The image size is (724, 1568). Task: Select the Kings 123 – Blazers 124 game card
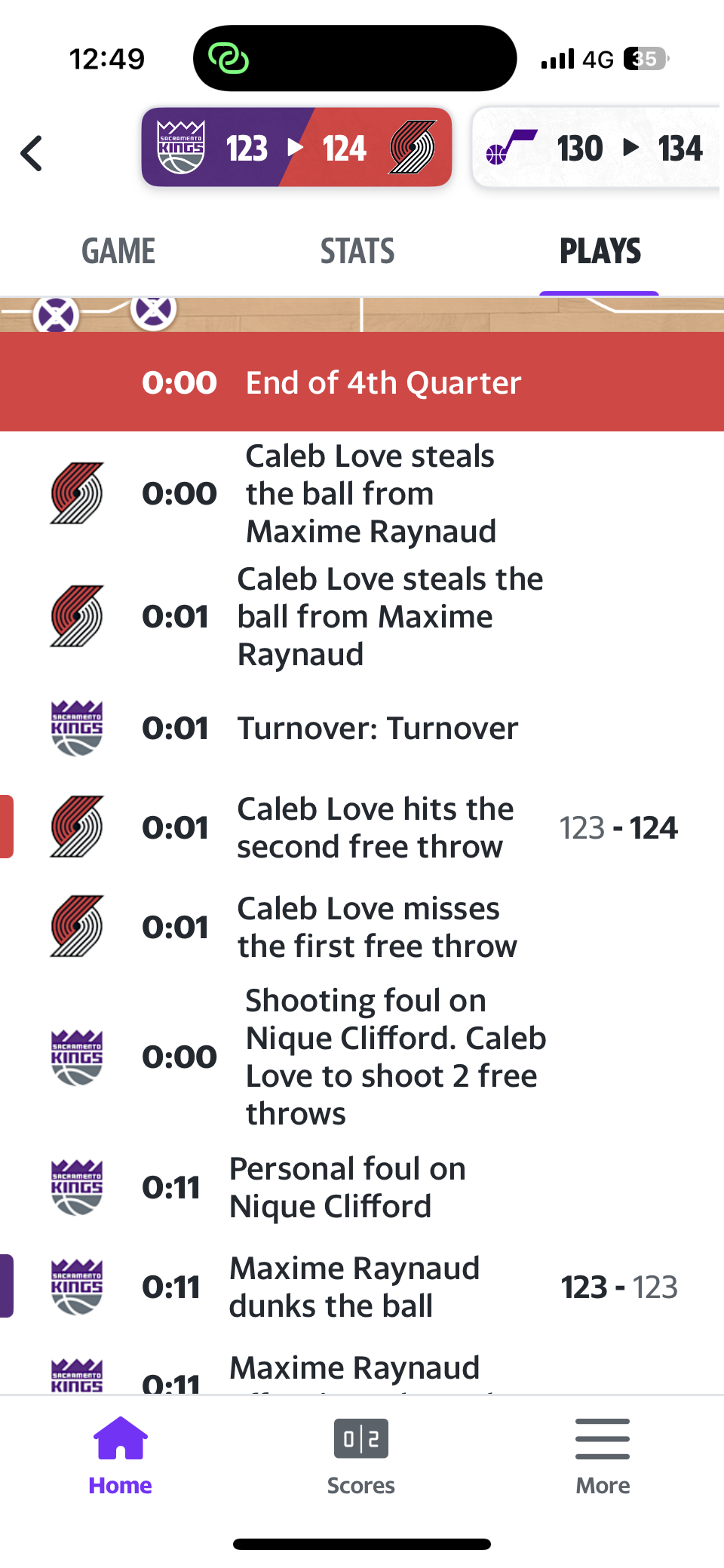coord(296,147)
